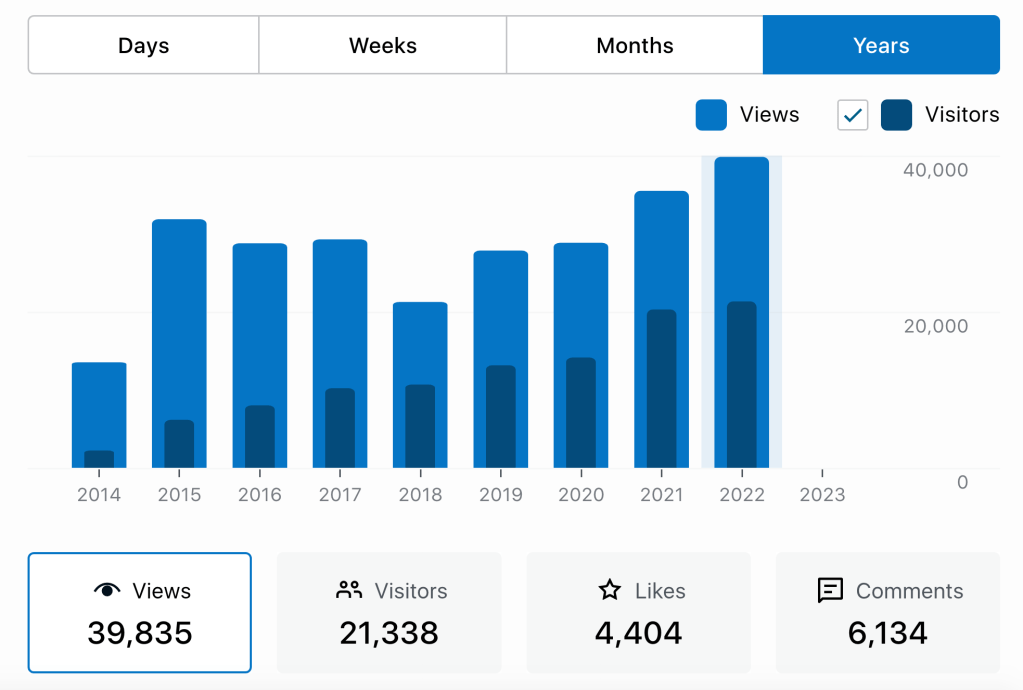Click the comment bubble icon in Comments card
The width and height of the screenshot is (1023, 690).
click(x=830, y=590)
